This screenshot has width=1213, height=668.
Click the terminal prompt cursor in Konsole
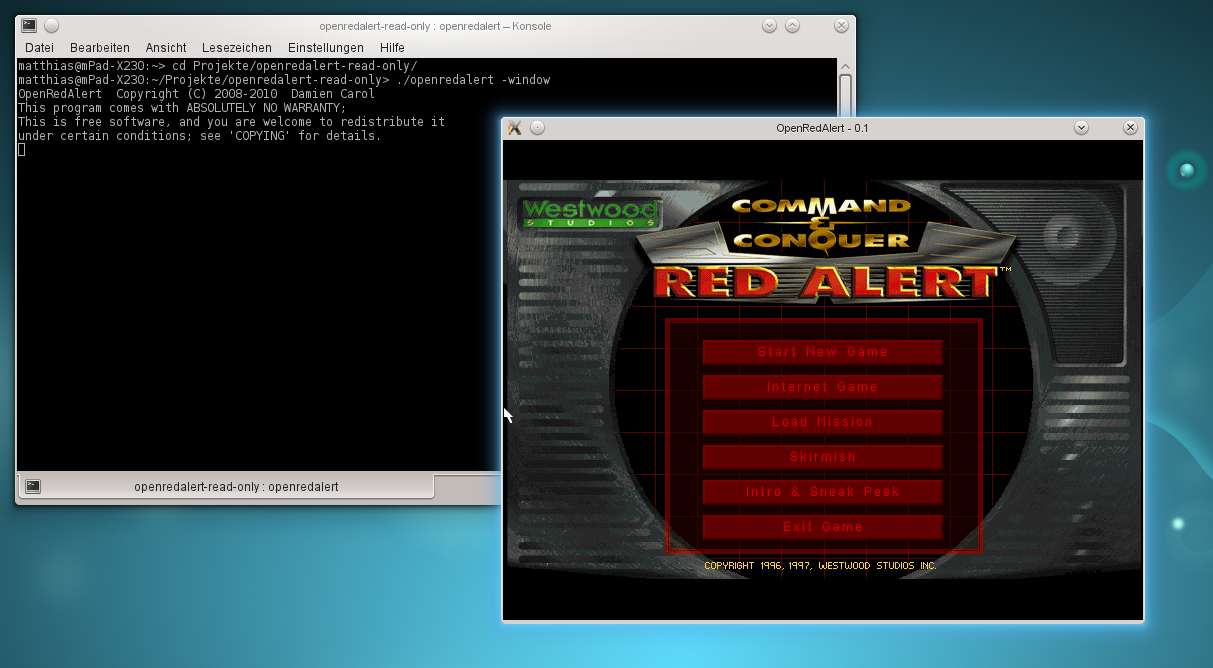(22, 150)
